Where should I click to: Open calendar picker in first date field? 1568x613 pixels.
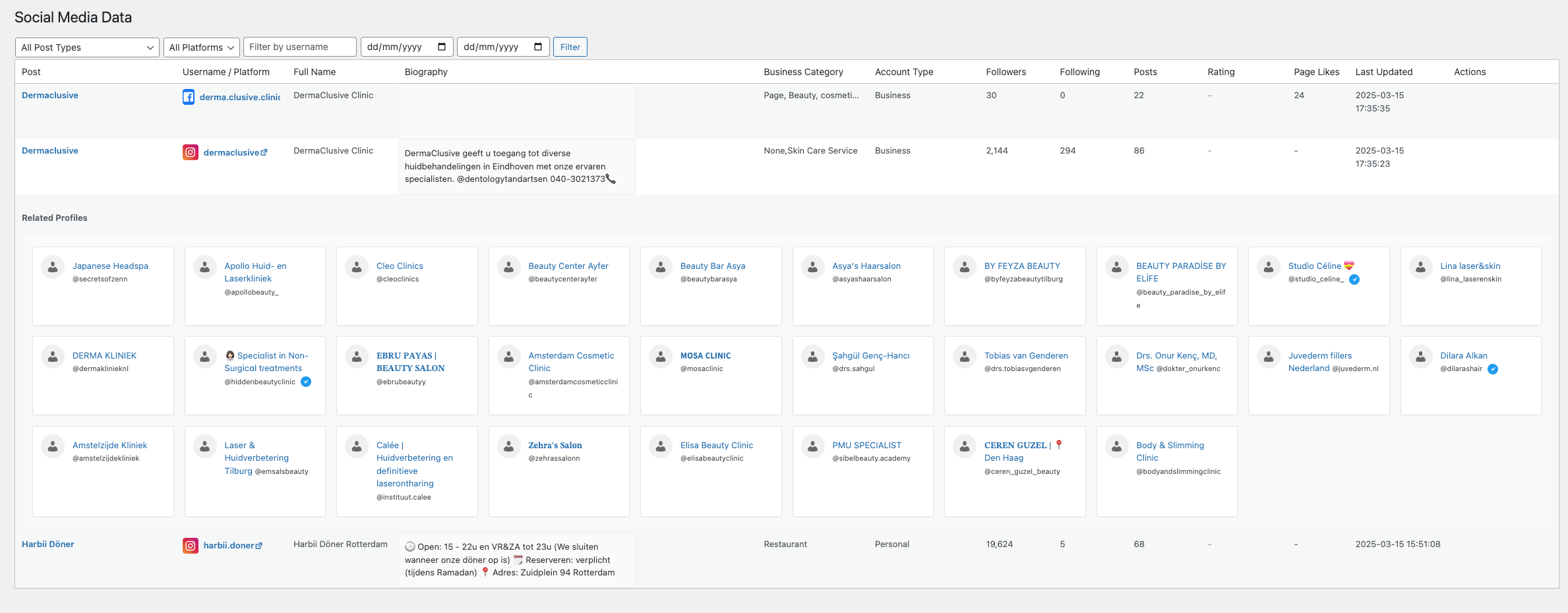tap(442, 47)
